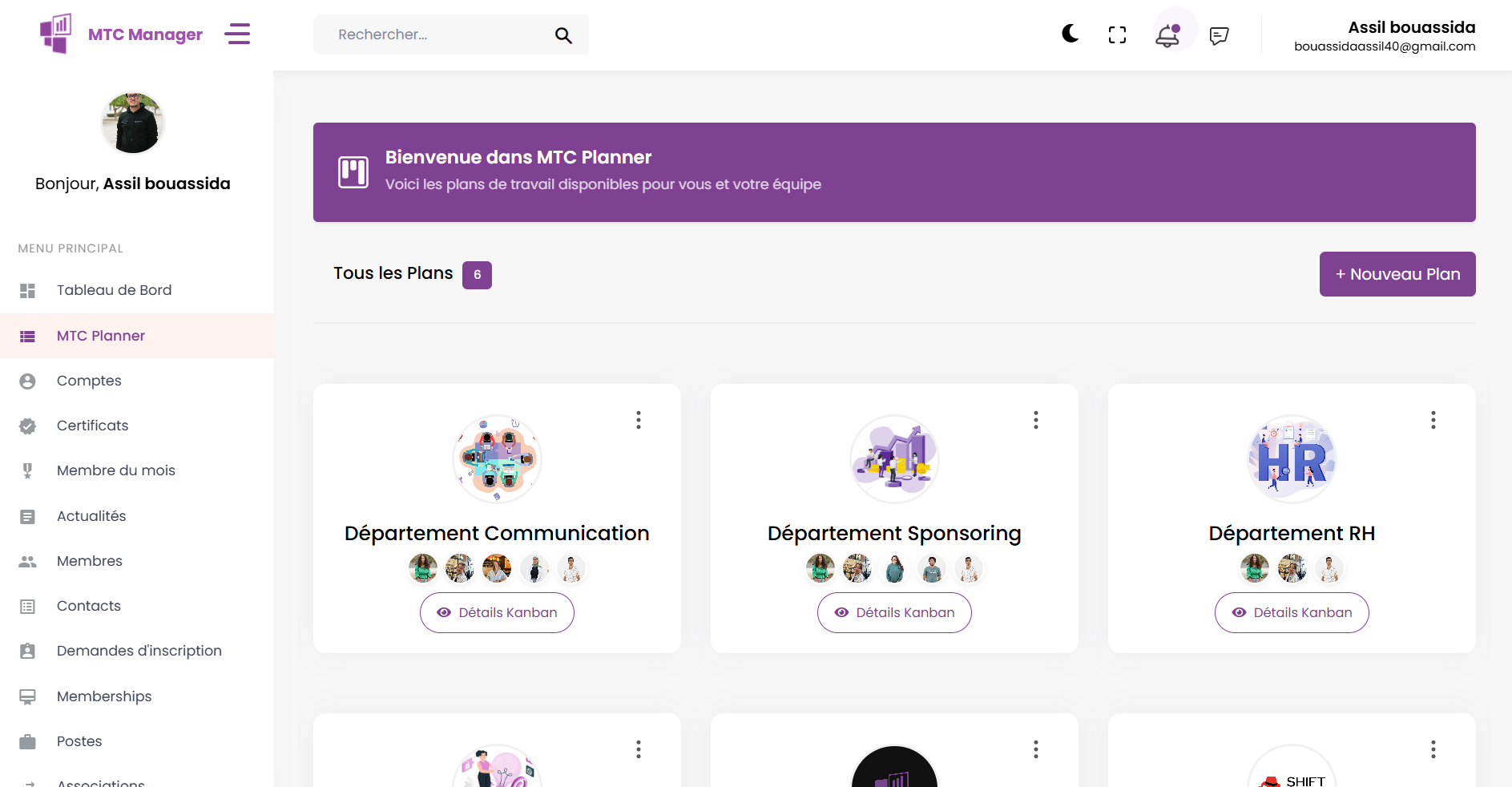Click the Memberships card icon

pos(27,696)
